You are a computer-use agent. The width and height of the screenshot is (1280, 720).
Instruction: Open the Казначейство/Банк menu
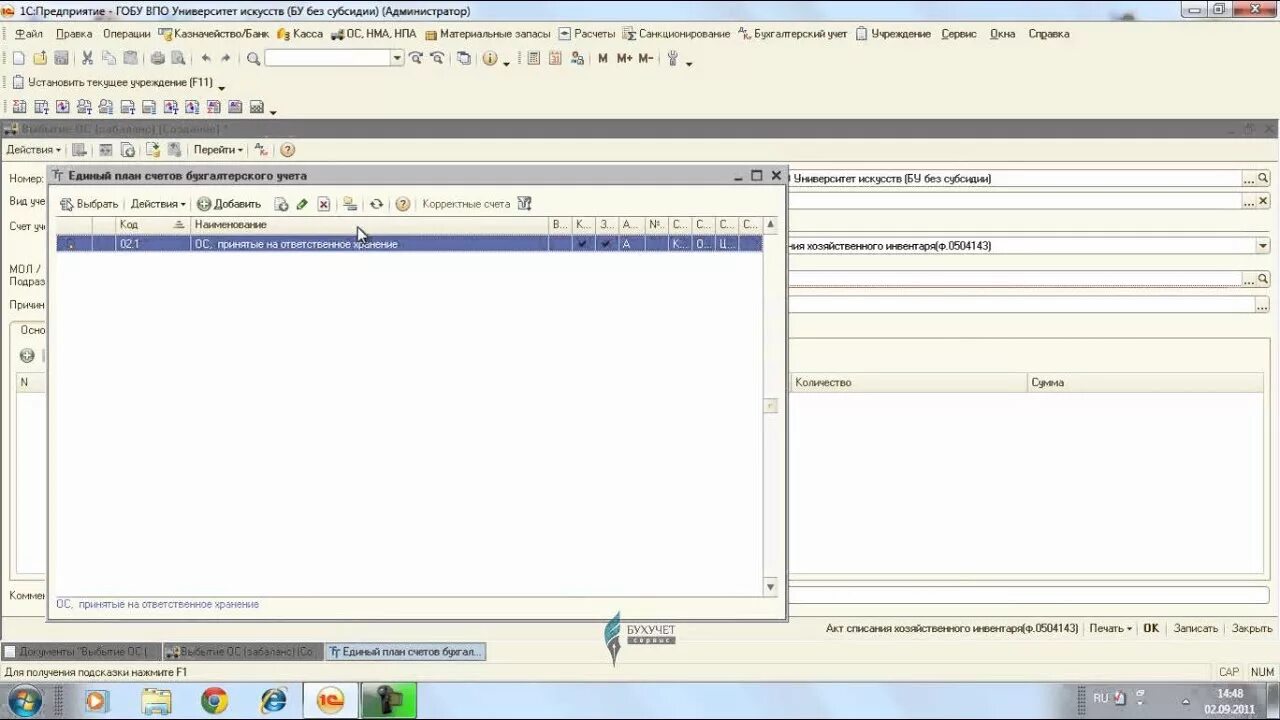point(213,34)
